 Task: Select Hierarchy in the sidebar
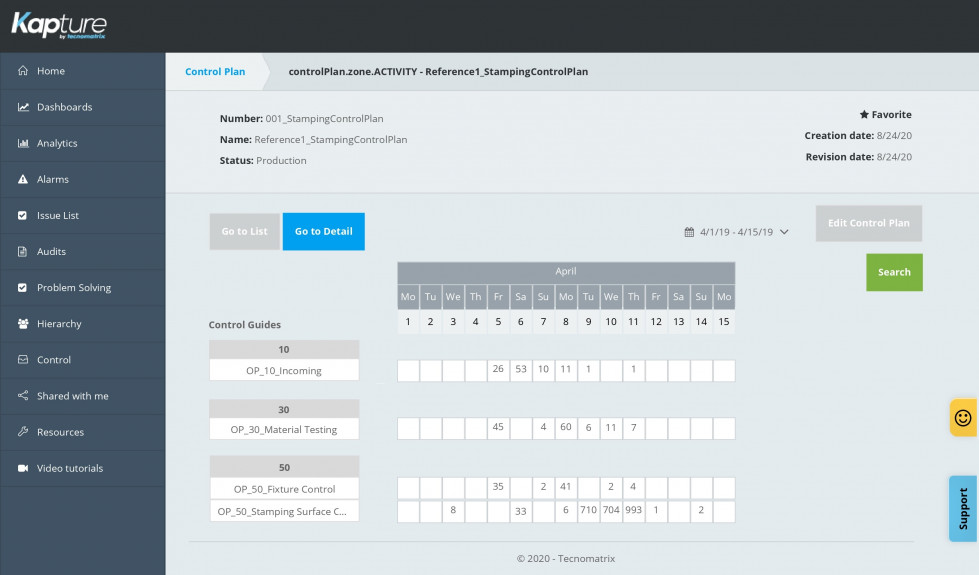83,323
